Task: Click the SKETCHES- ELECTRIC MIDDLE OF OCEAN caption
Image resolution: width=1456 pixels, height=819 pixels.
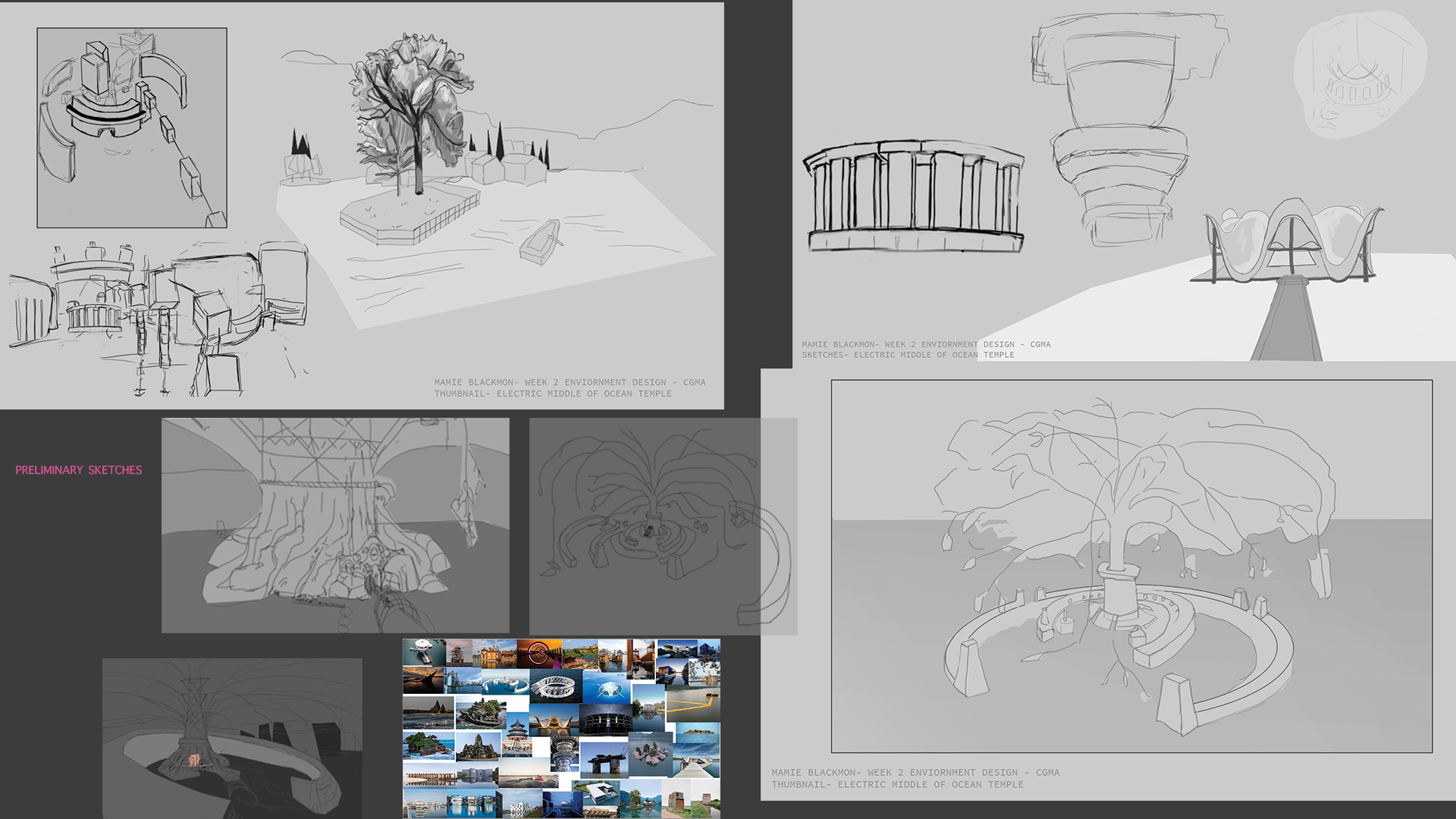Action: (x=908, y=355)
